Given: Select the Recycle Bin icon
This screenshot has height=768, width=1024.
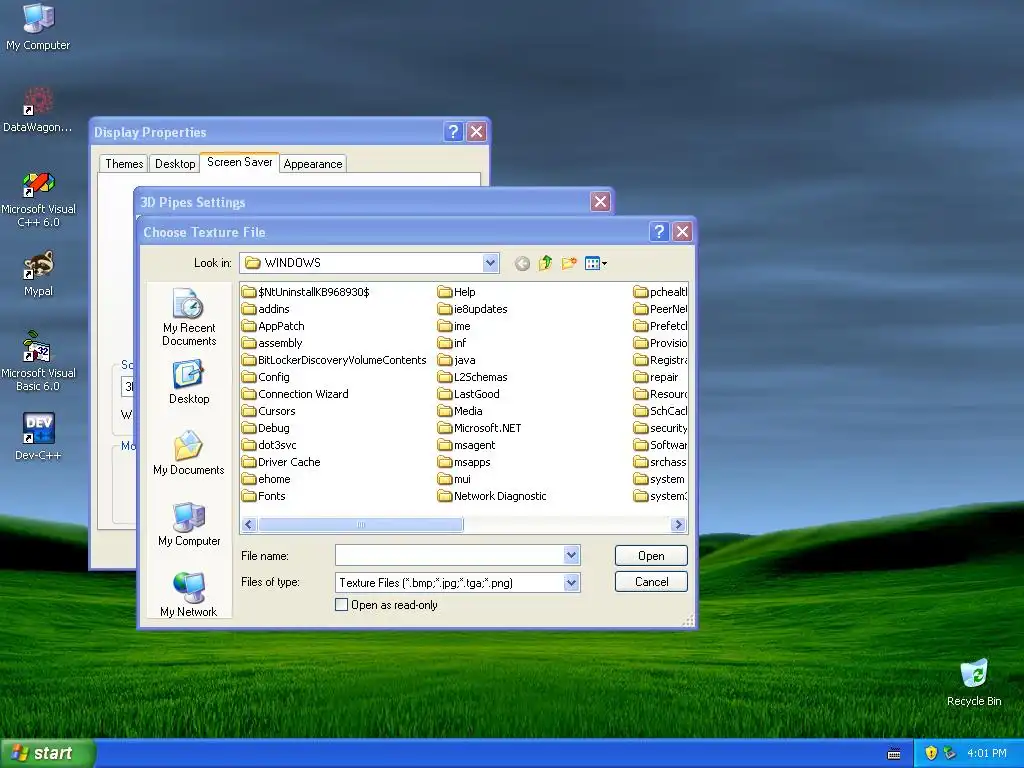Looking at the screenshot, I should (x=974, y=683).
